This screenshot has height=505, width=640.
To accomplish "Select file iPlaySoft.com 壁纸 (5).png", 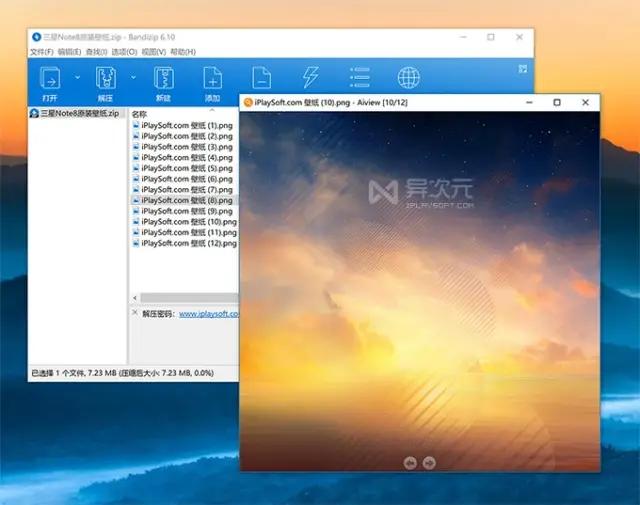I will click(x=187, y=168).
